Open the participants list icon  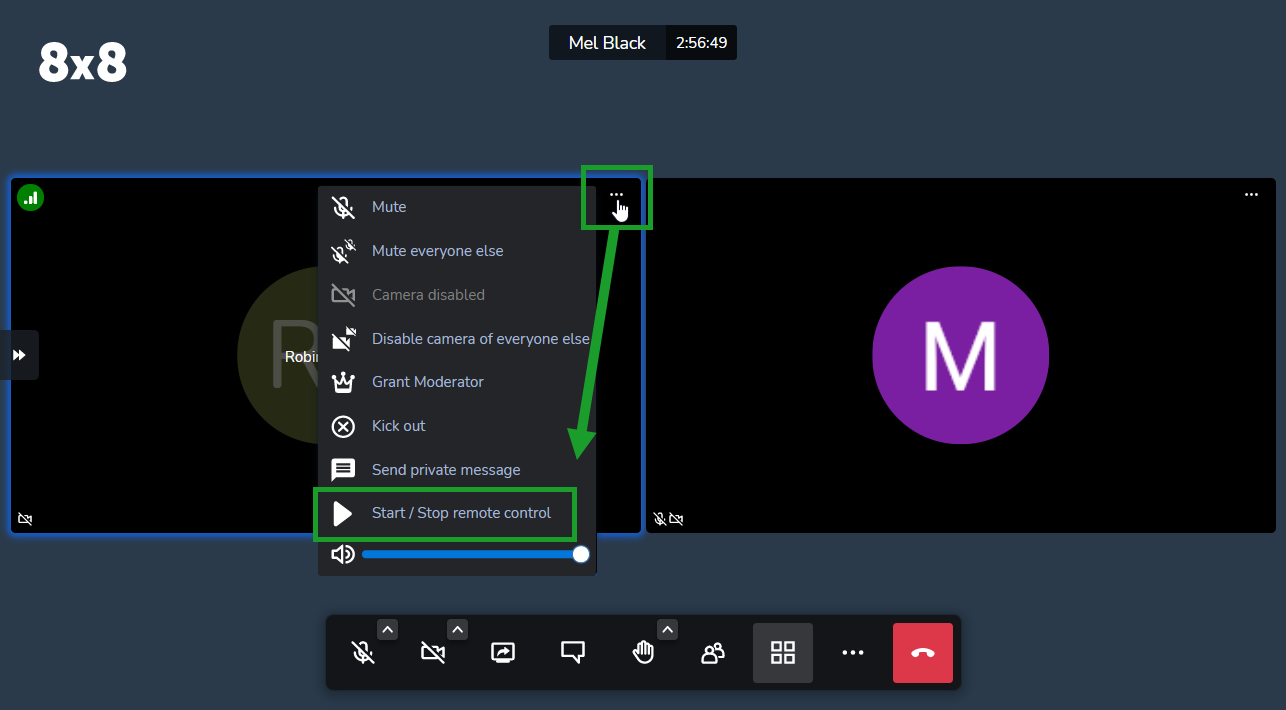[x=712, y=653]
